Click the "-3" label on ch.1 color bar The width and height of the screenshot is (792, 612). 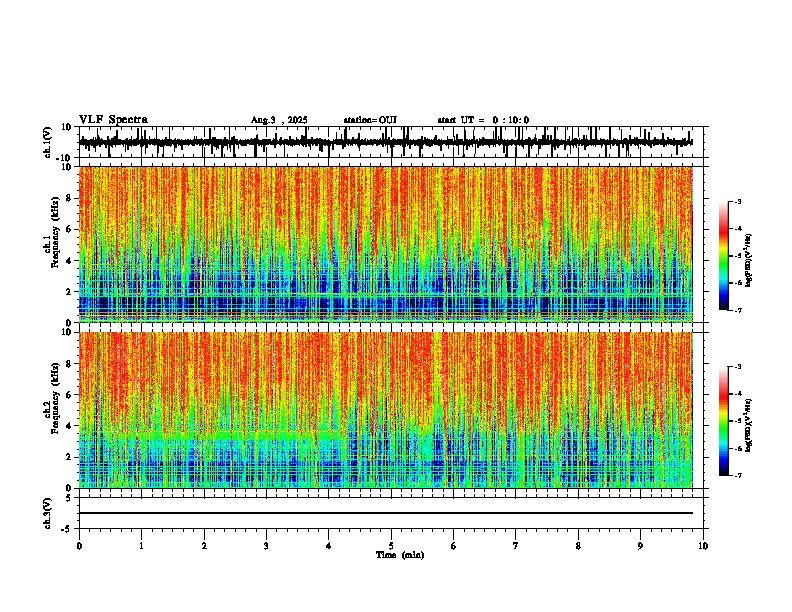pyautogui.click(x=737, y=201)
